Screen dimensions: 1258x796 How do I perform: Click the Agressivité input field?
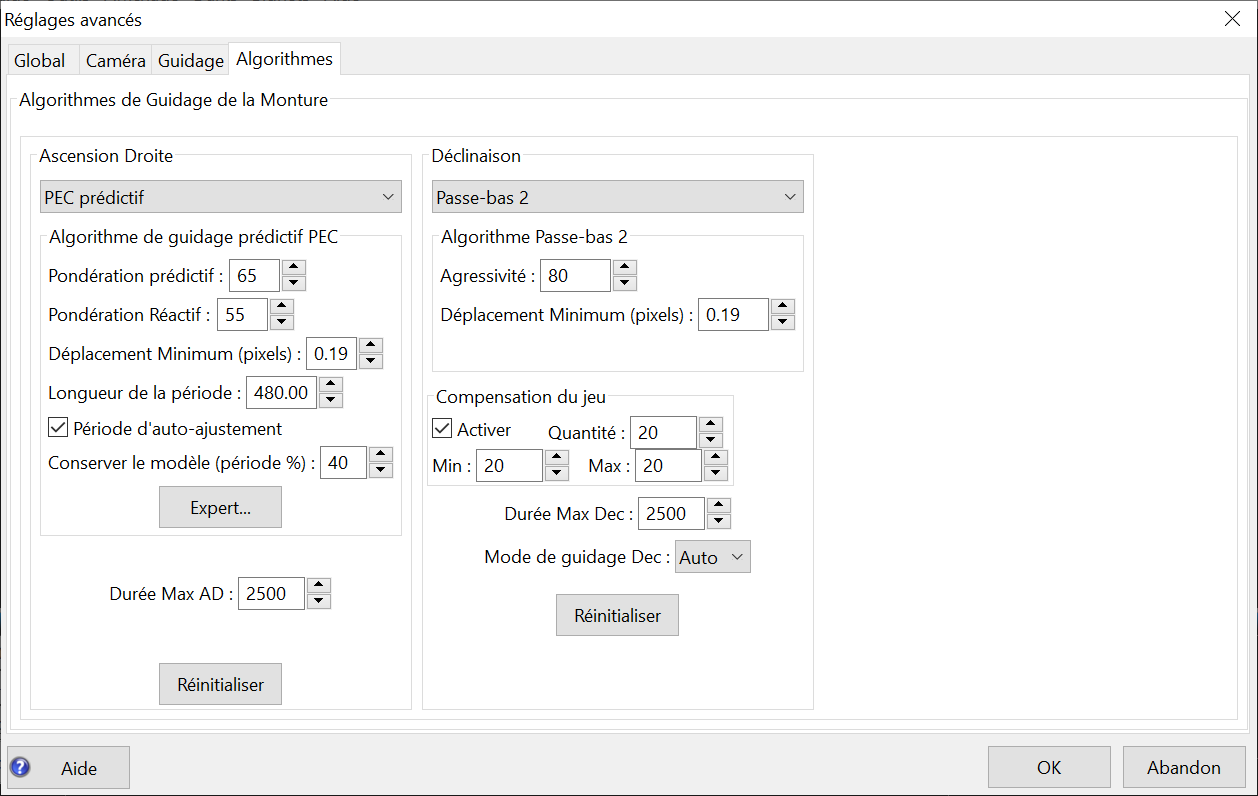[x=575, y=275]
